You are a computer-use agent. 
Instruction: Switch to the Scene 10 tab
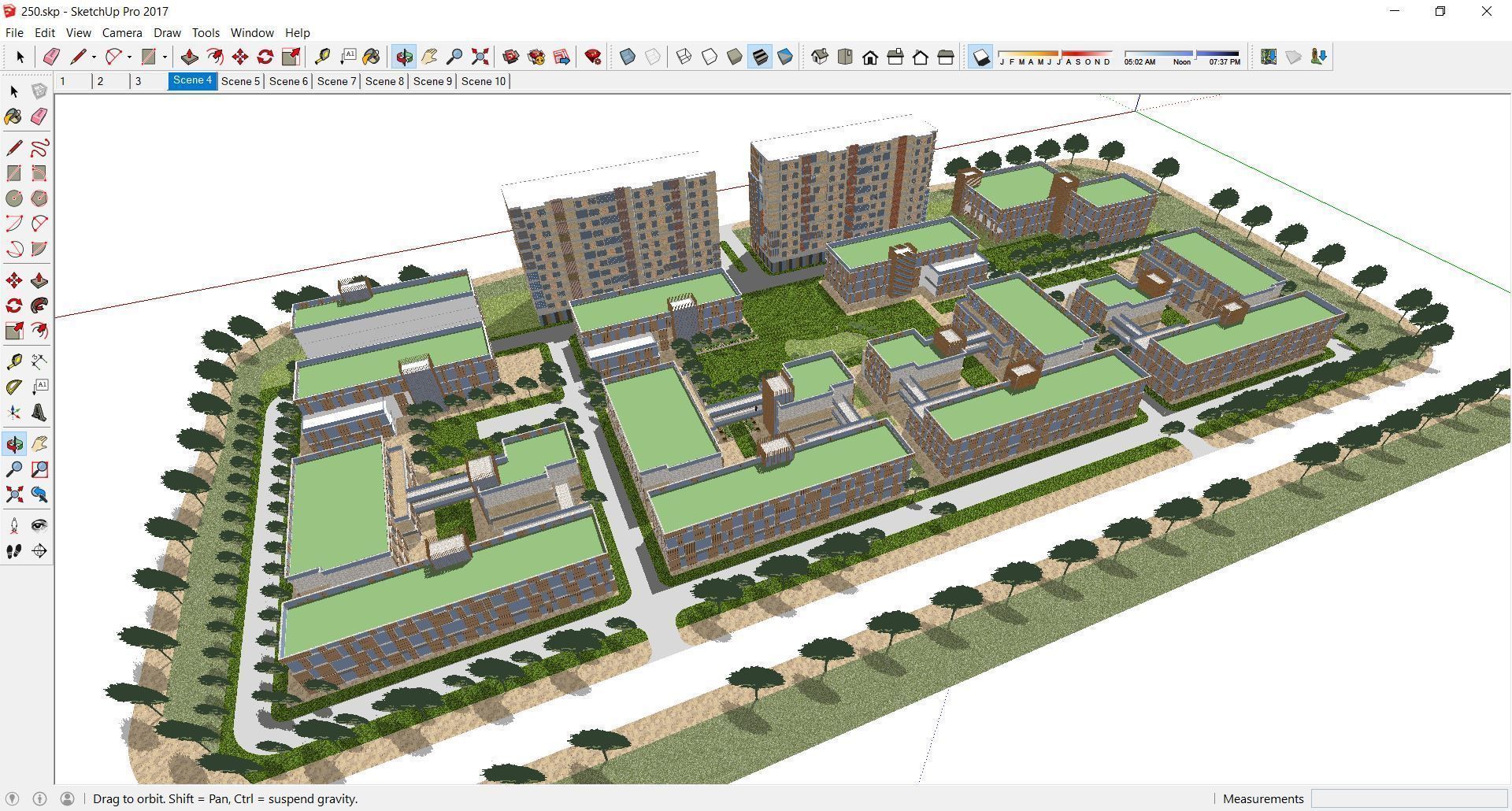point(484,81)
